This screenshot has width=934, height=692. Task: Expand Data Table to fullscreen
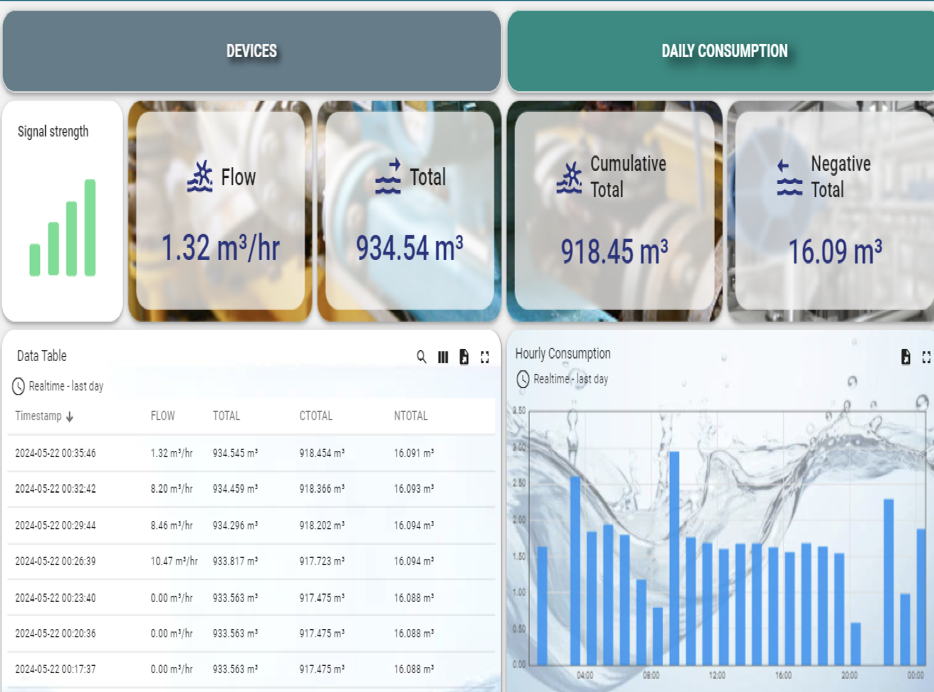(x=485, y=357)
